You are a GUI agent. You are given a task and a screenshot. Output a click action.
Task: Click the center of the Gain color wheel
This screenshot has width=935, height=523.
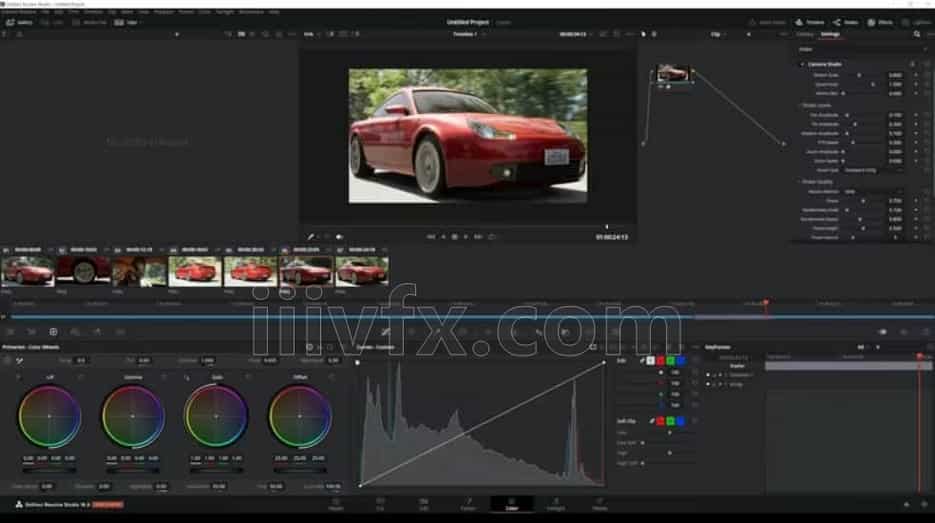click(x=216, y=416)
